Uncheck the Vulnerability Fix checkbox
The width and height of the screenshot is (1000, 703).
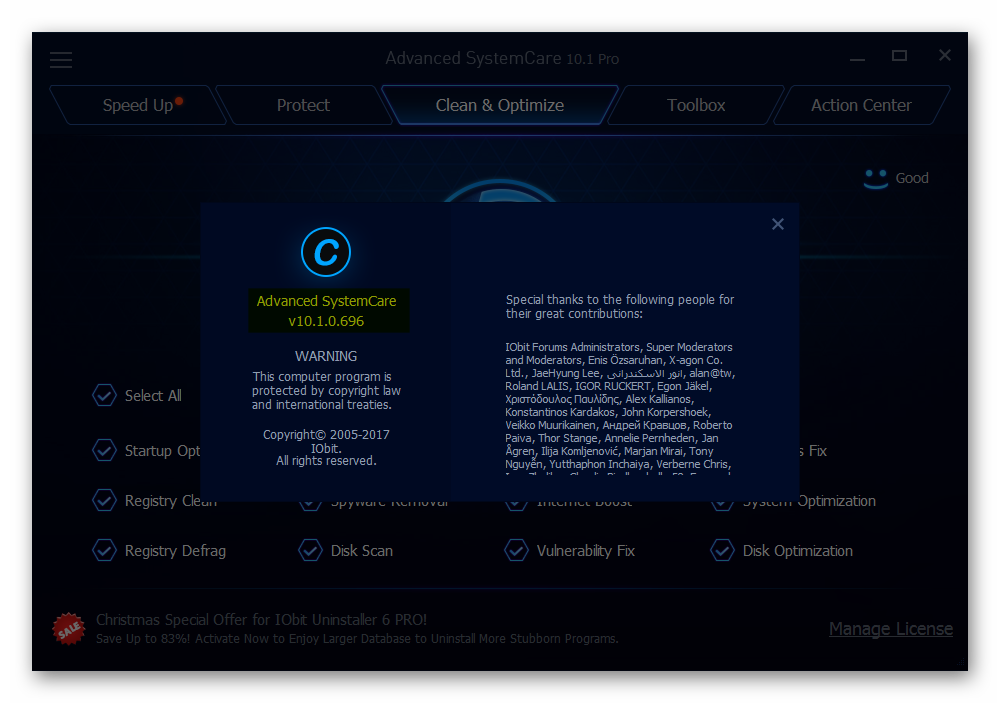click(x=517, y=550)
